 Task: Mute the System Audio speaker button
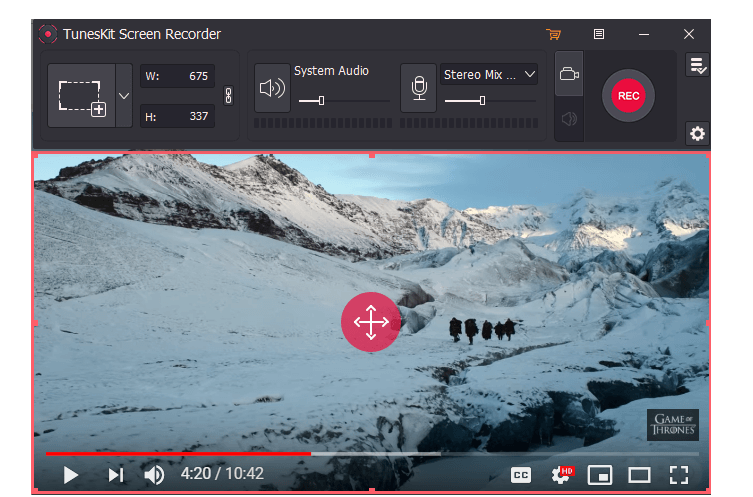[x=272, y=88]
